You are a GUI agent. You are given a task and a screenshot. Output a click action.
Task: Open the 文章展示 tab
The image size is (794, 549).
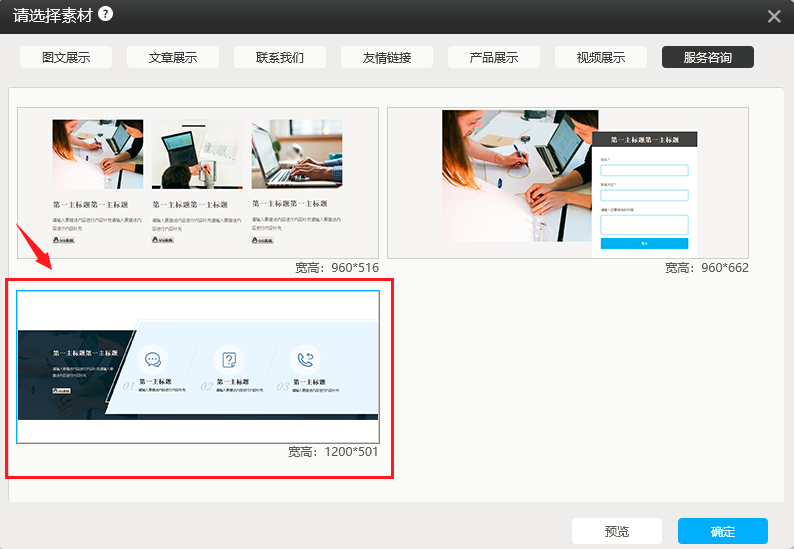[x=173, y=57]
